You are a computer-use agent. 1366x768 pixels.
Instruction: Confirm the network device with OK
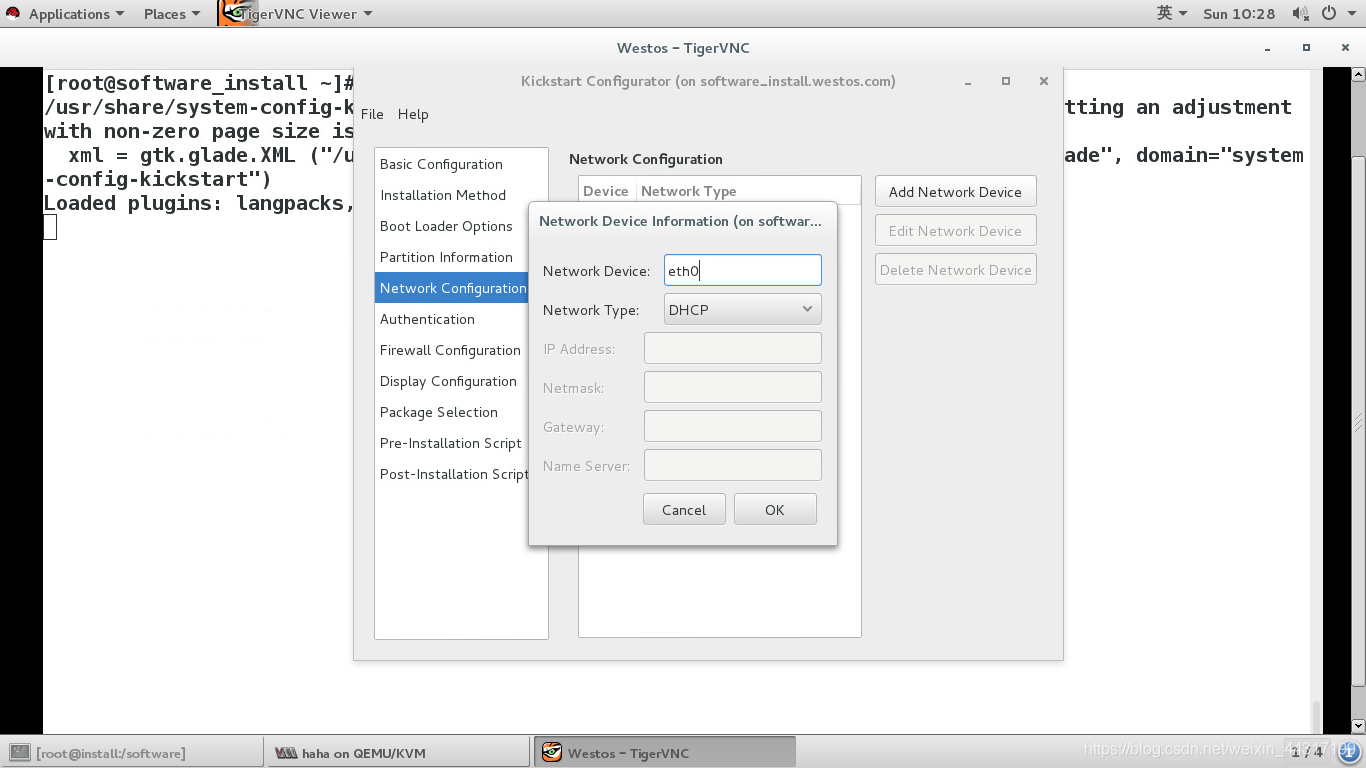pos(775,510)
